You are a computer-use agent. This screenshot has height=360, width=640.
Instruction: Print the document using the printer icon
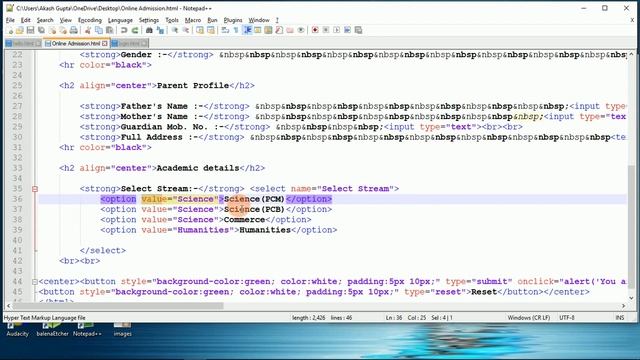74,30
